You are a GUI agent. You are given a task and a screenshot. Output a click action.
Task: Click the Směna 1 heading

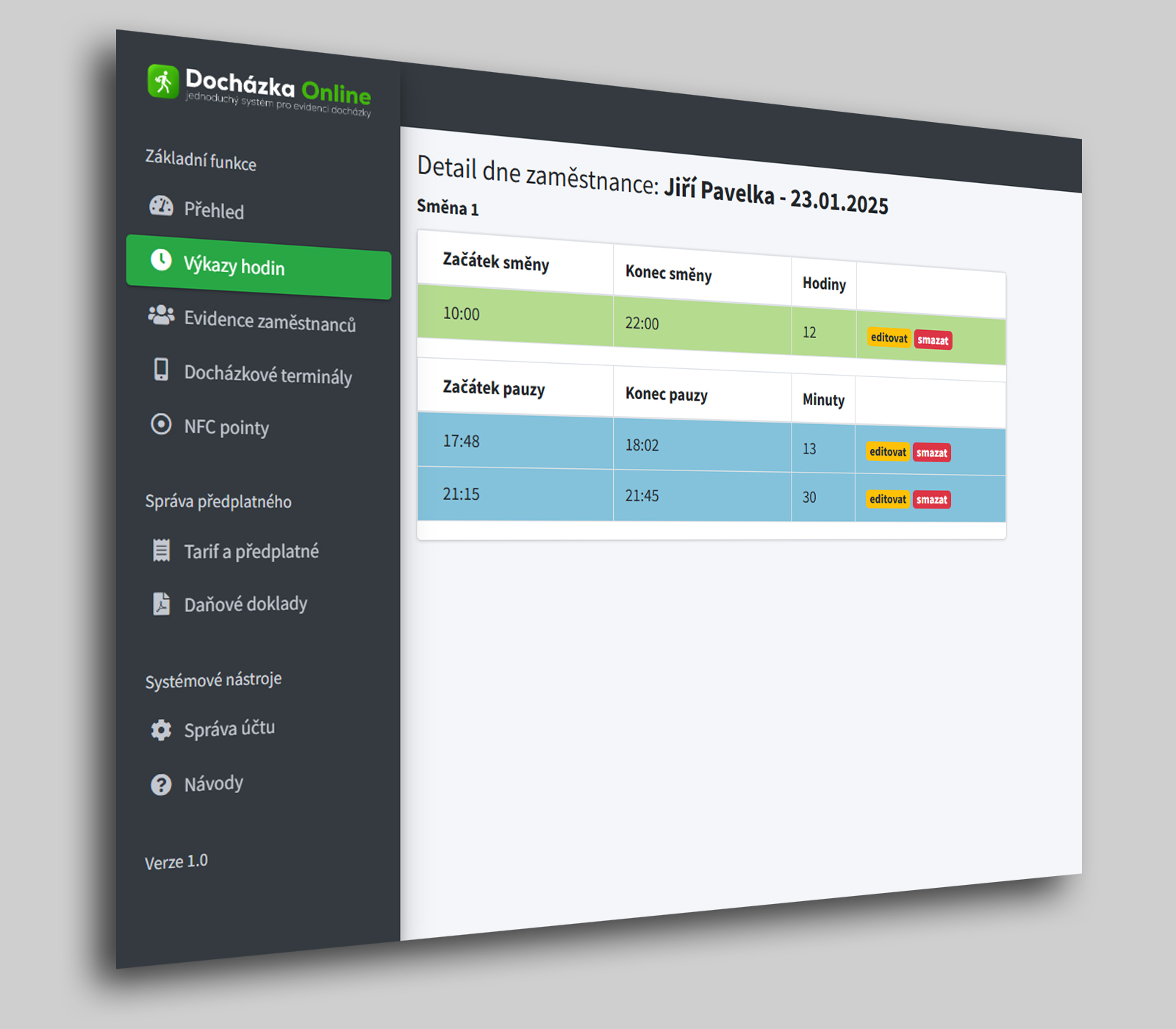(448, 208)
